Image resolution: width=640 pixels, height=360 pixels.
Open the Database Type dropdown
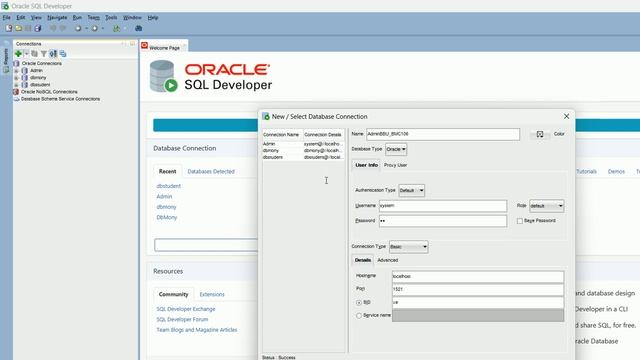click(x=396, y=149)
